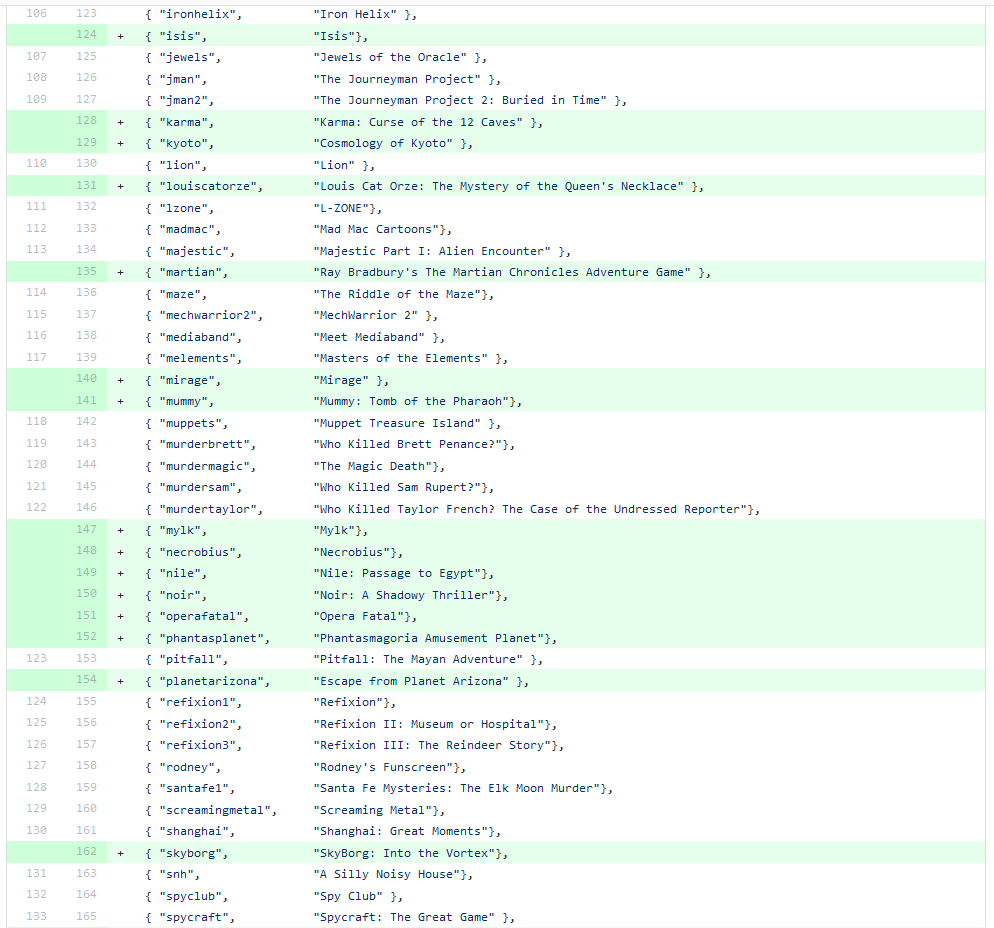994x928 pixels.
Task: Click "Screaming Metal" title text
Action: coord(372,811)
